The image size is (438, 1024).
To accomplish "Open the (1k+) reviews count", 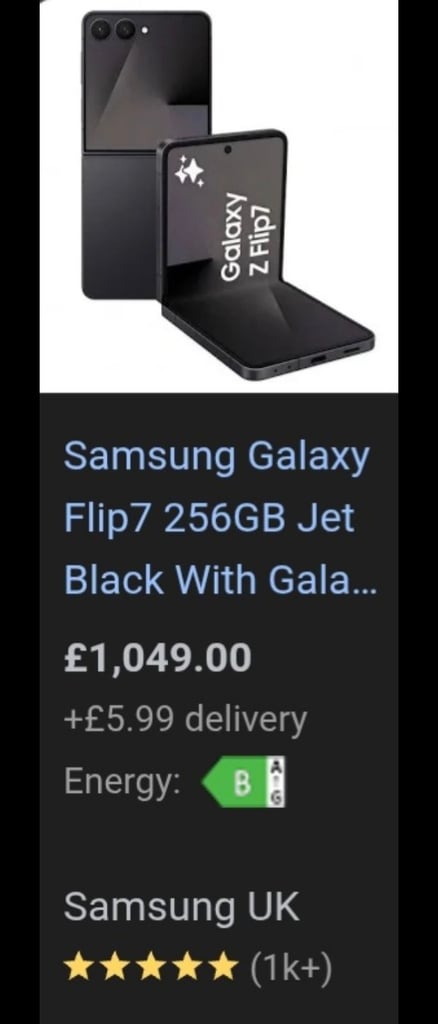I will 292,967.
